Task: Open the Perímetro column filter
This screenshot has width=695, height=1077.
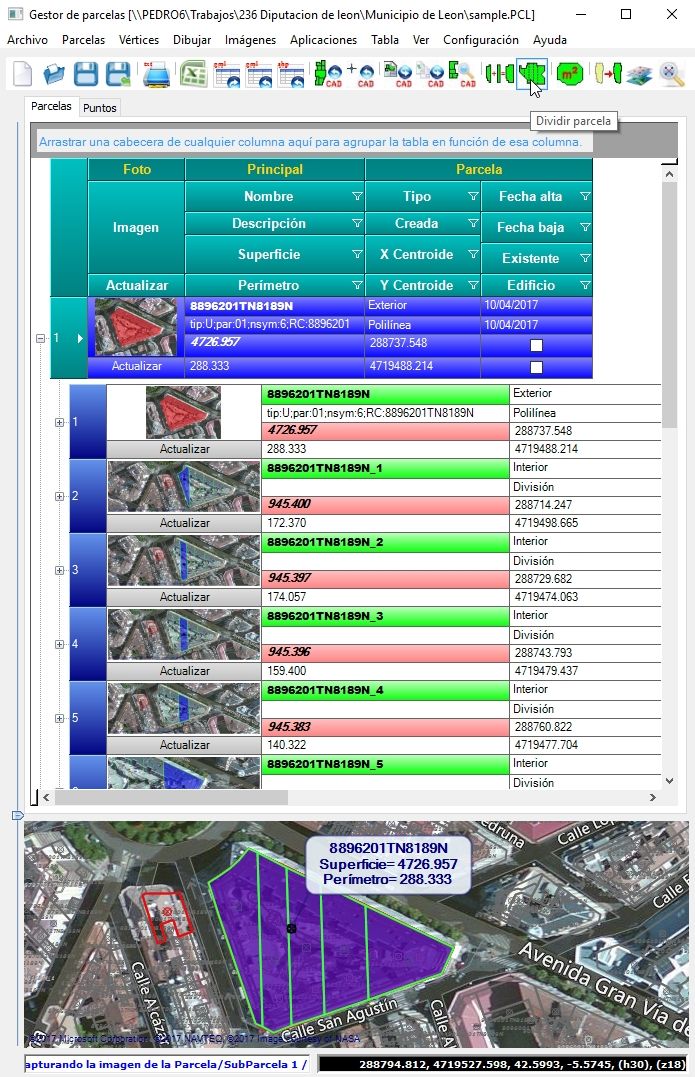Action: 357,285
